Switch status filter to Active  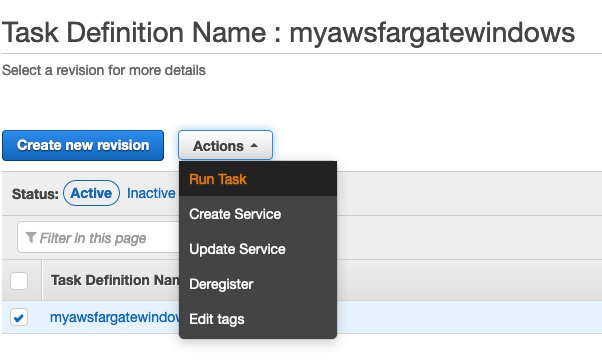pyautogui.click(x=91, y=193)
